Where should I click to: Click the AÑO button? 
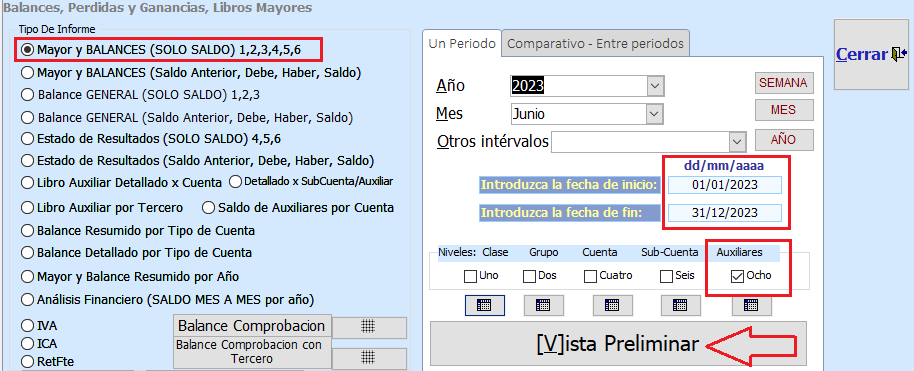[x=784, y=140]
